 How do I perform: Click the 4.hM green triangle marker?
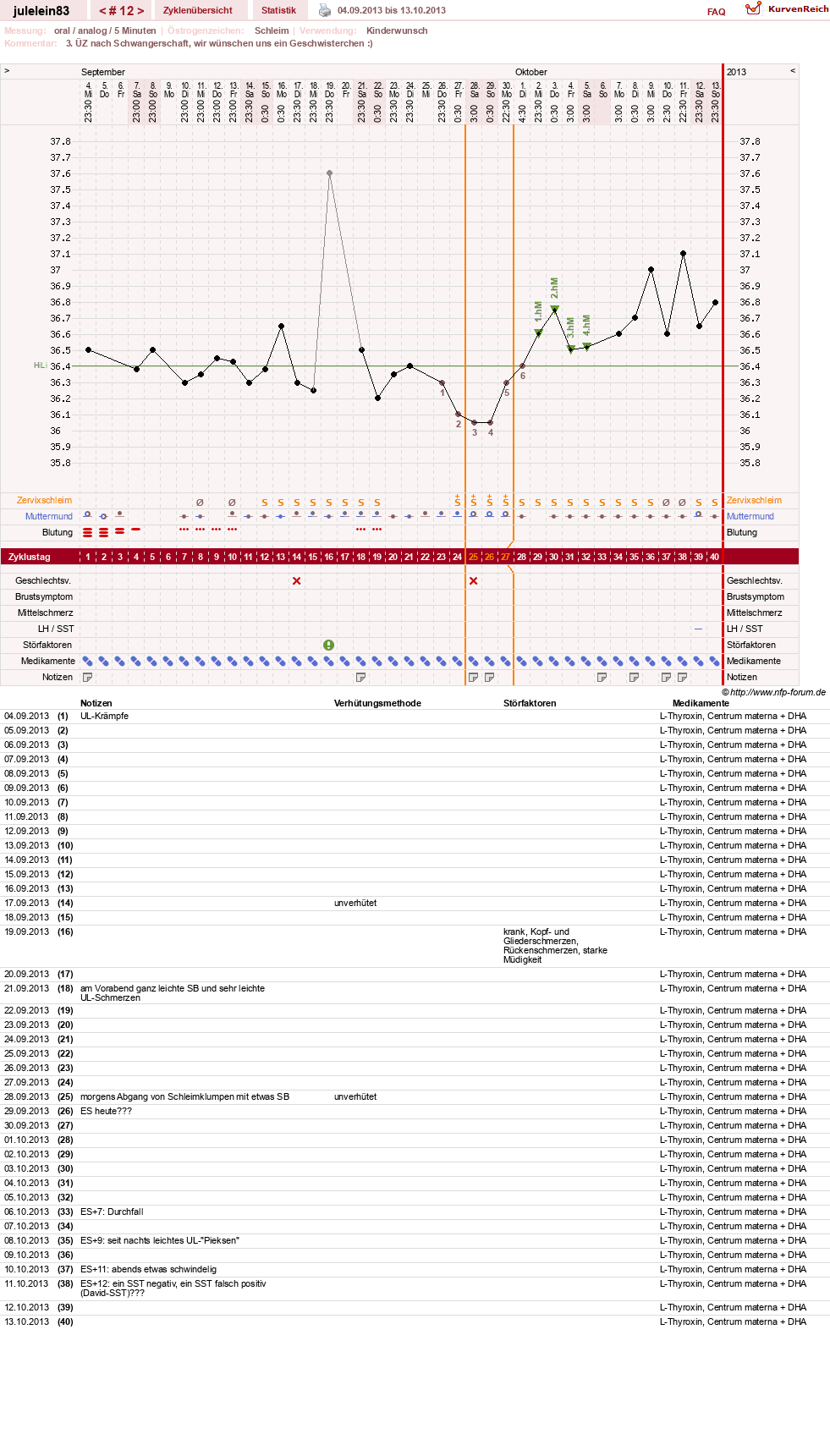coord(587,347)
